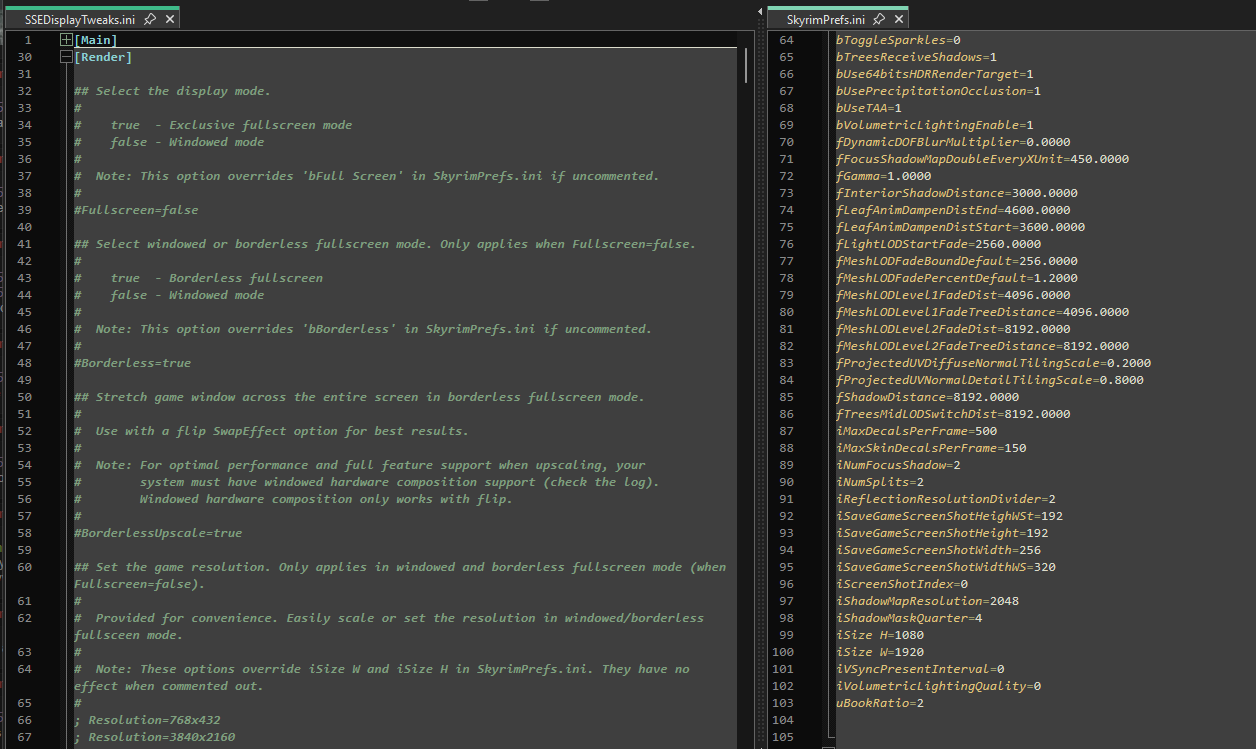The height and width of the screenshot is (749, 1256).
Task: Click the iScreenShotIndex=0 line
Action: tap(902, 584)
